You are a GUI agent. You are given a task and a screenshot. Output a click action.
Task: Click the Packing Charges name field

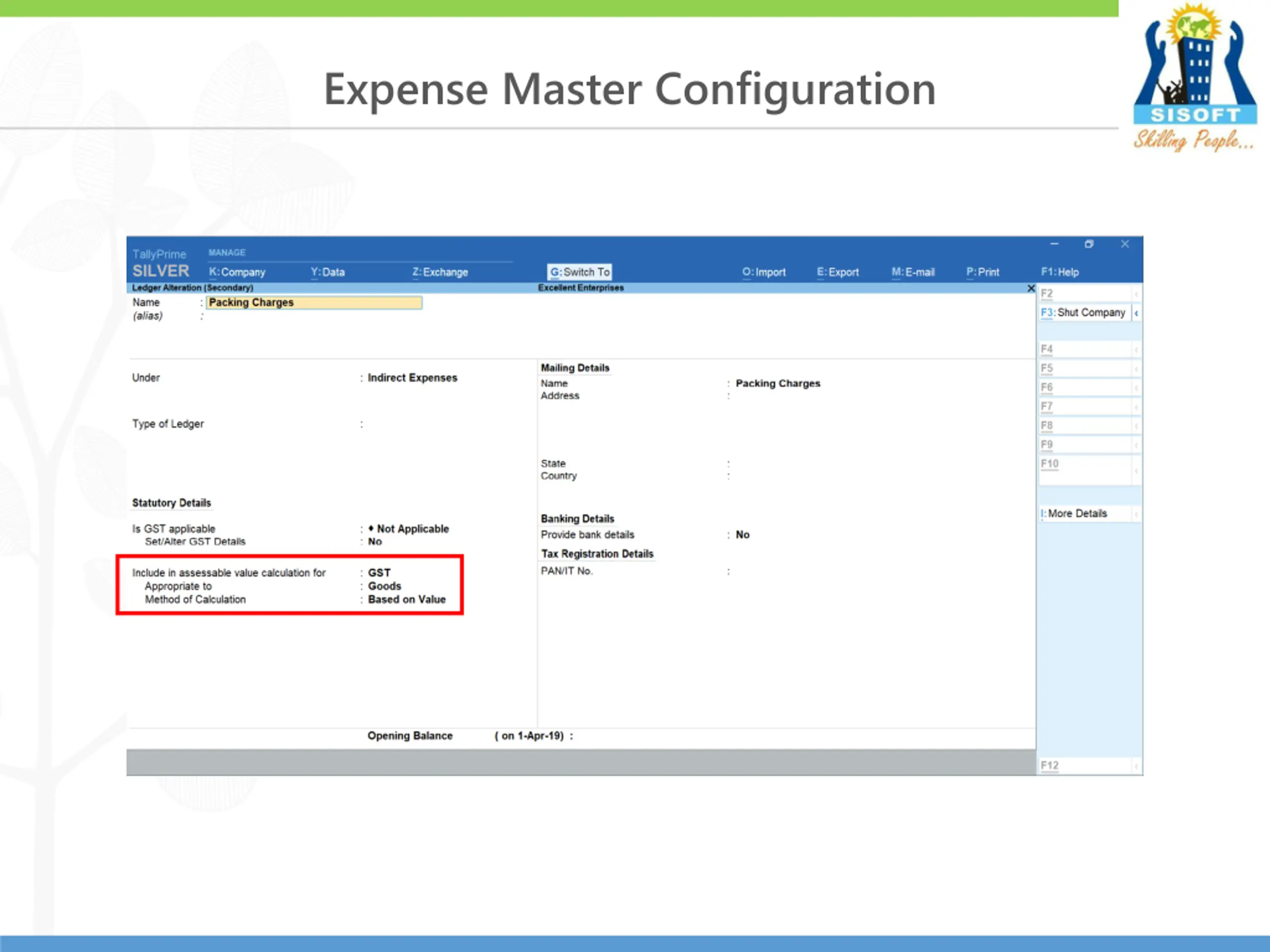314,302
